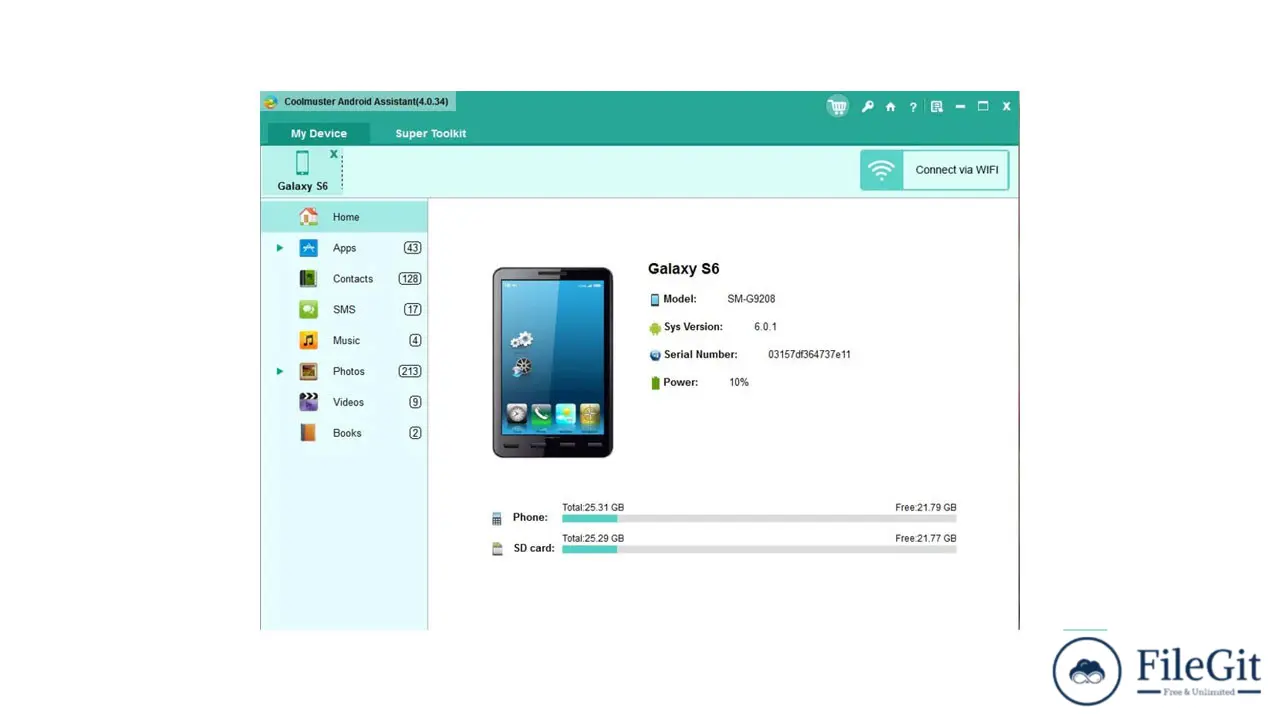Click the Photos count badge 213
Viewport: 1280px width, 720px height.
pos(409,371)
